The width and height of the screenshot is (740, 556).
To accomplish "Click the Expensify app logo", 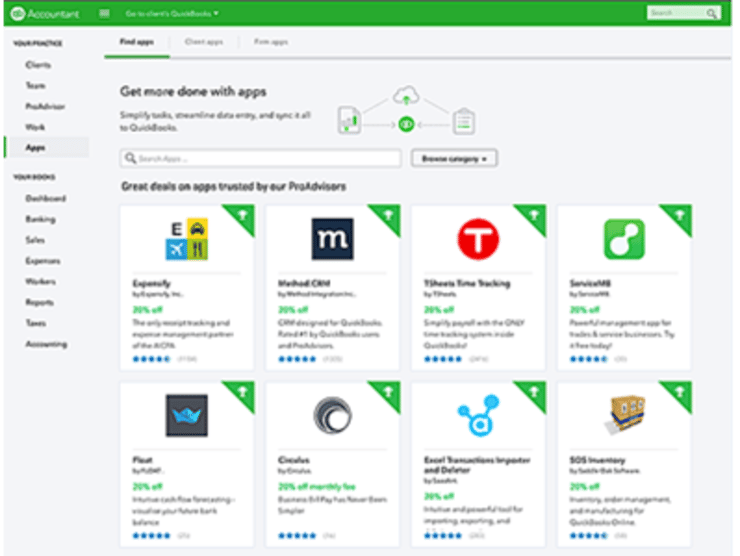I will [x=186, y=239].
